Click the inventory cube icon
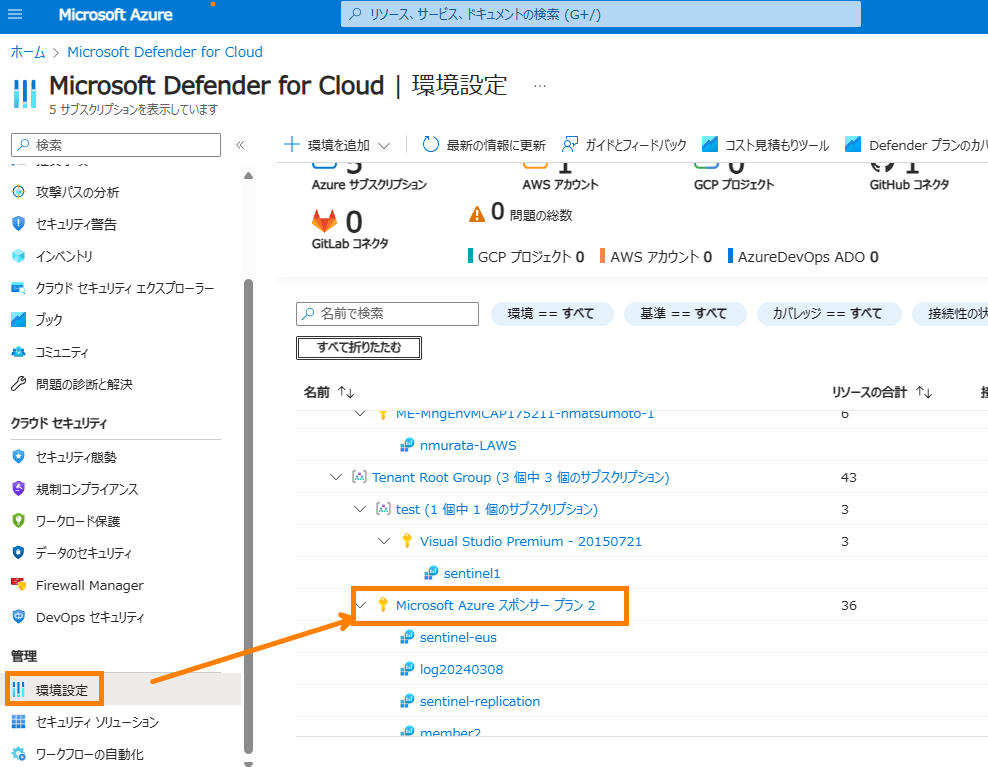Image resolution: width=988 pixels, height=767 pixels. coord(18,256)
